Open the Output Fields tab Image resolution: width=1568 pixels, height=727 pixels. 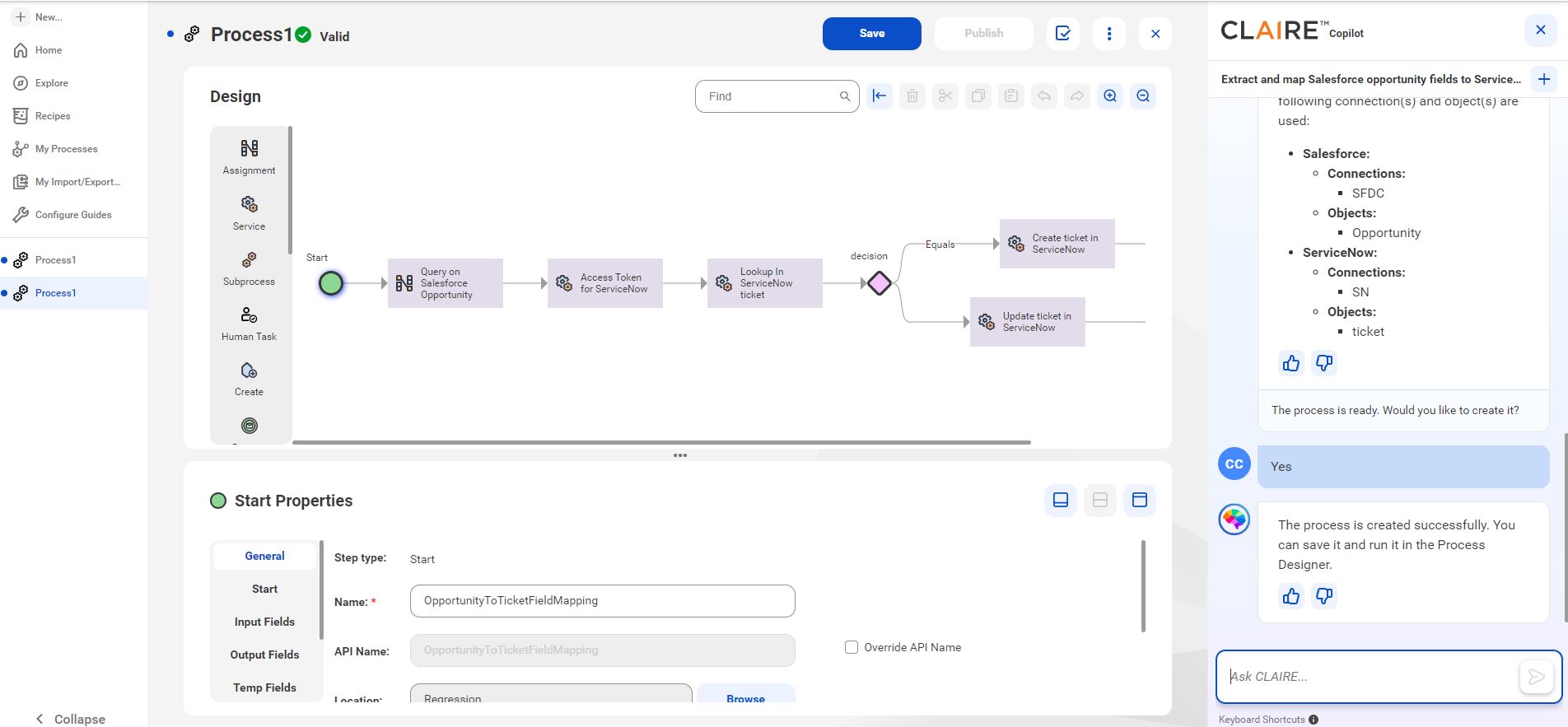pyautogui.click(x=264, y=655)
